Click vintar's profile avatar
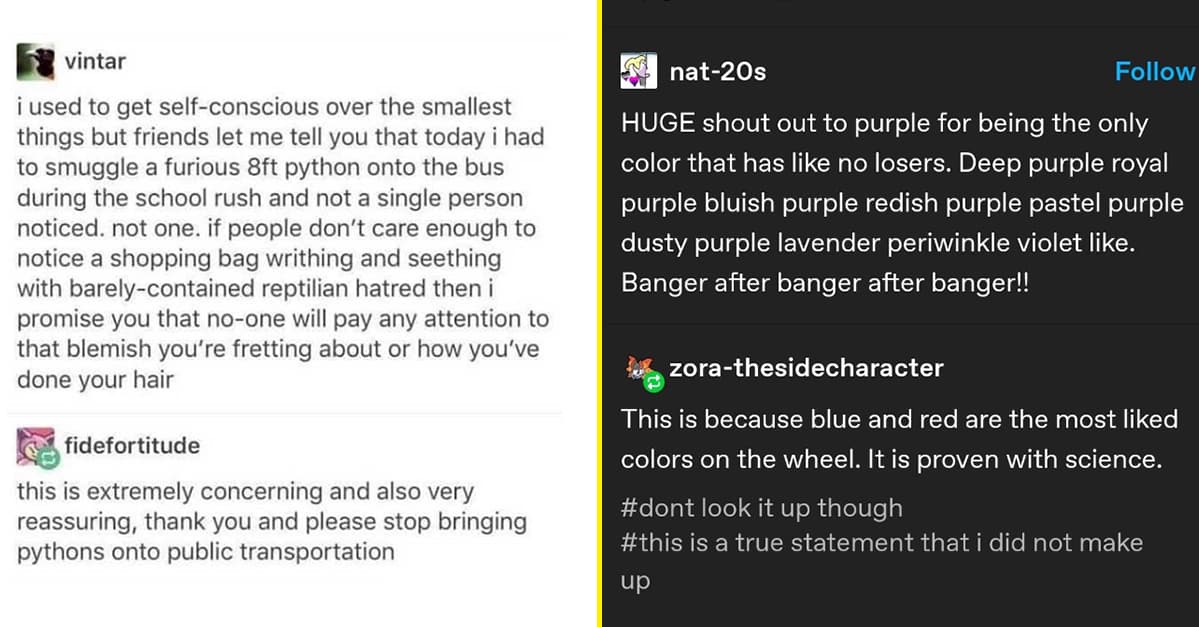The width and height of the screenshot is (1199, 627). point(35,62)
